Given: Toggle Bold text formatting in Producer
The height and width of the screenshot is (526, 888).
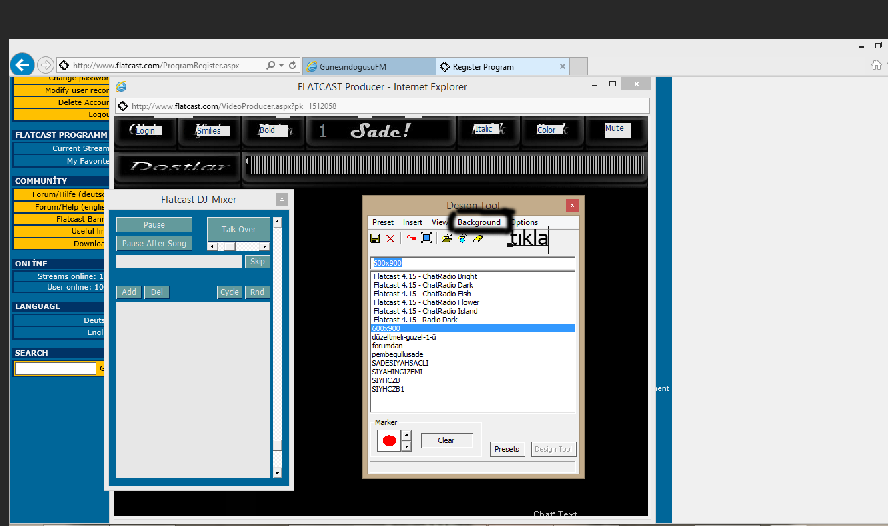Looking at the screenshot, I should coord(268,130).
